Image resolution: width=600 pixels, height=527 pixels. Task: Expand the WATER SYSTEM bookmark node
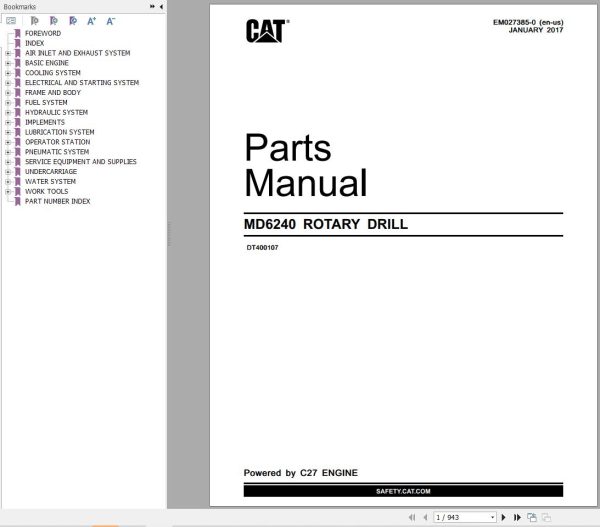point(8,181)
